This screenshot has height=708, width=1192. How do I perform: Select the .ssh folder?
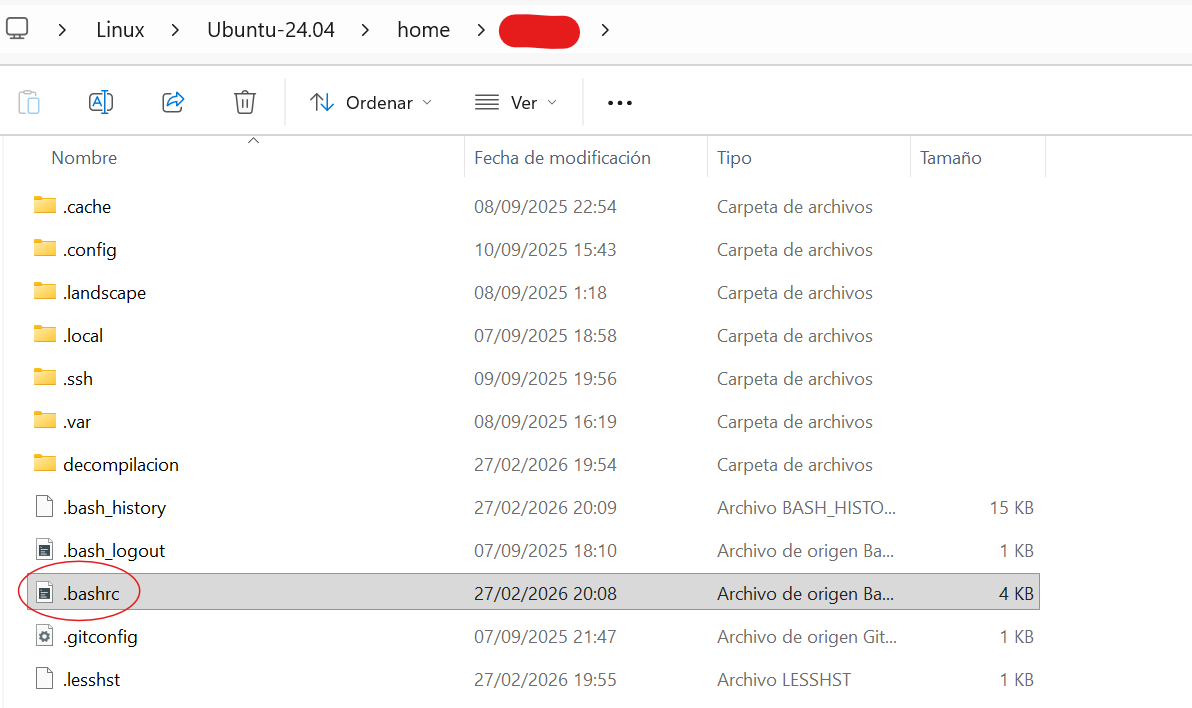pyautogui.click(x=78, y=379)
